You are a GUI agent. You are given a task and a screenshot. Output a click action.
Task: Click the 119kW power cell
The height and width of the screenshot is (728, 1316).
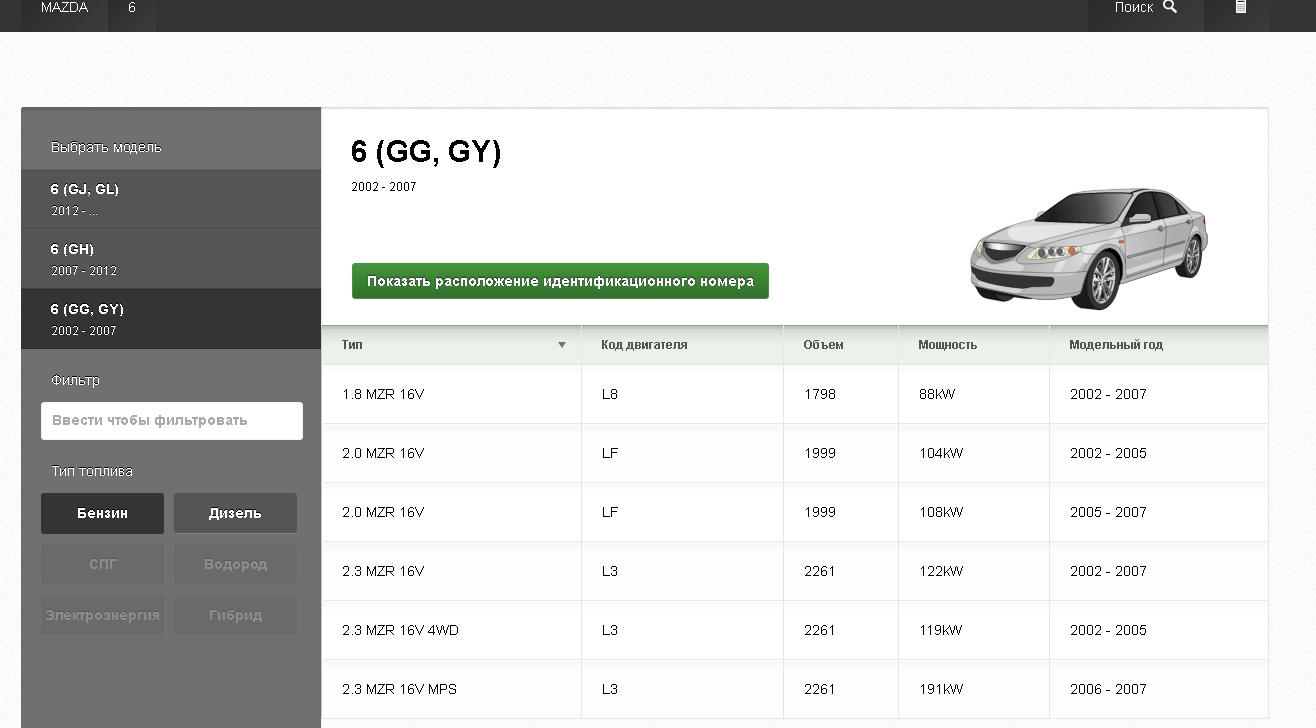tap(974, 630)
